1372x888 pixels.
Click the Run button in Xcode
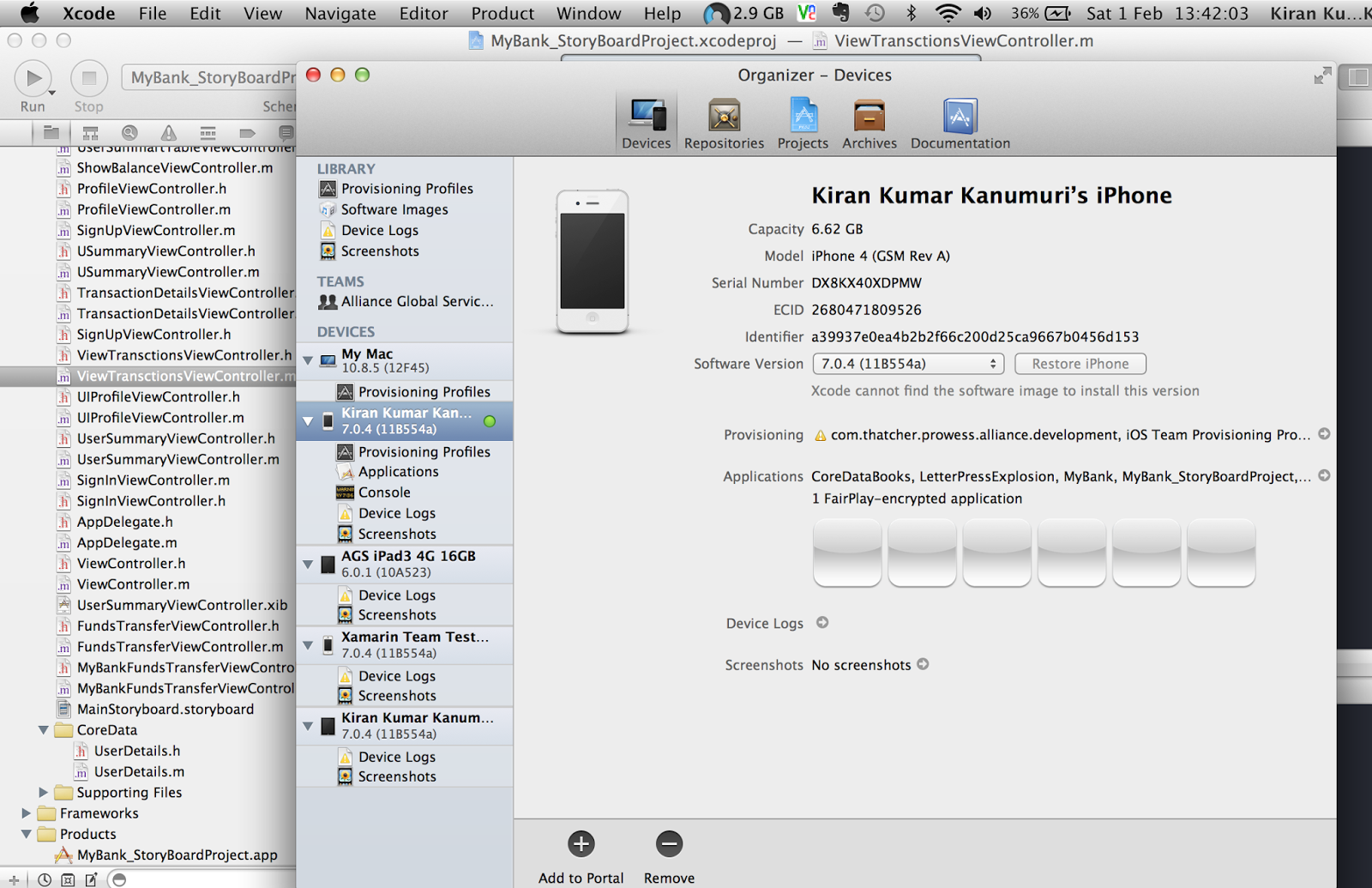[x=33, y=79]
